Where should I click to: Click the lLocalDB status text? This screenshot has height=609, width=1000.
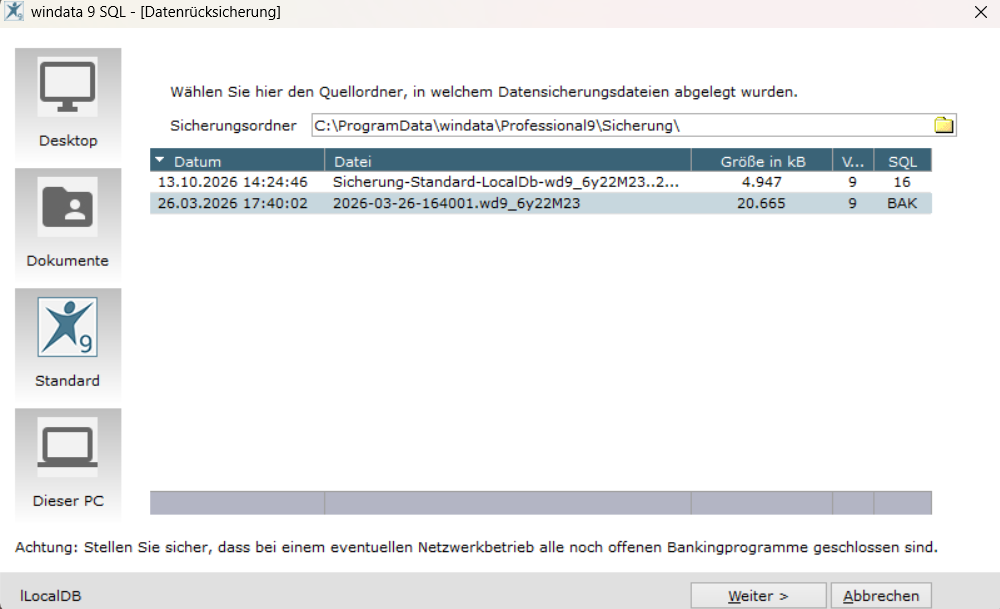click(x=50, y=596)
